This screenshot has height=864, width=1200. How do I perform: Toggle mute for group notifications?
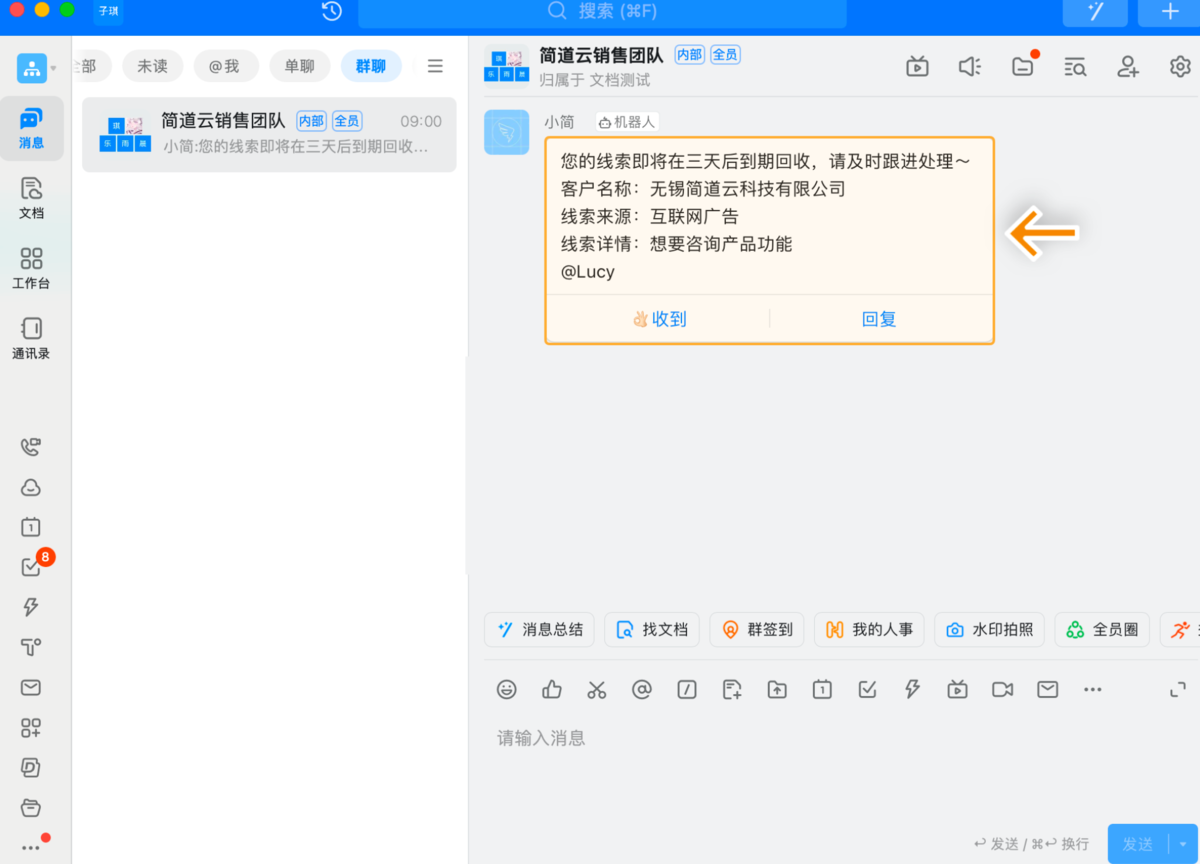click(x=968, y=66)
